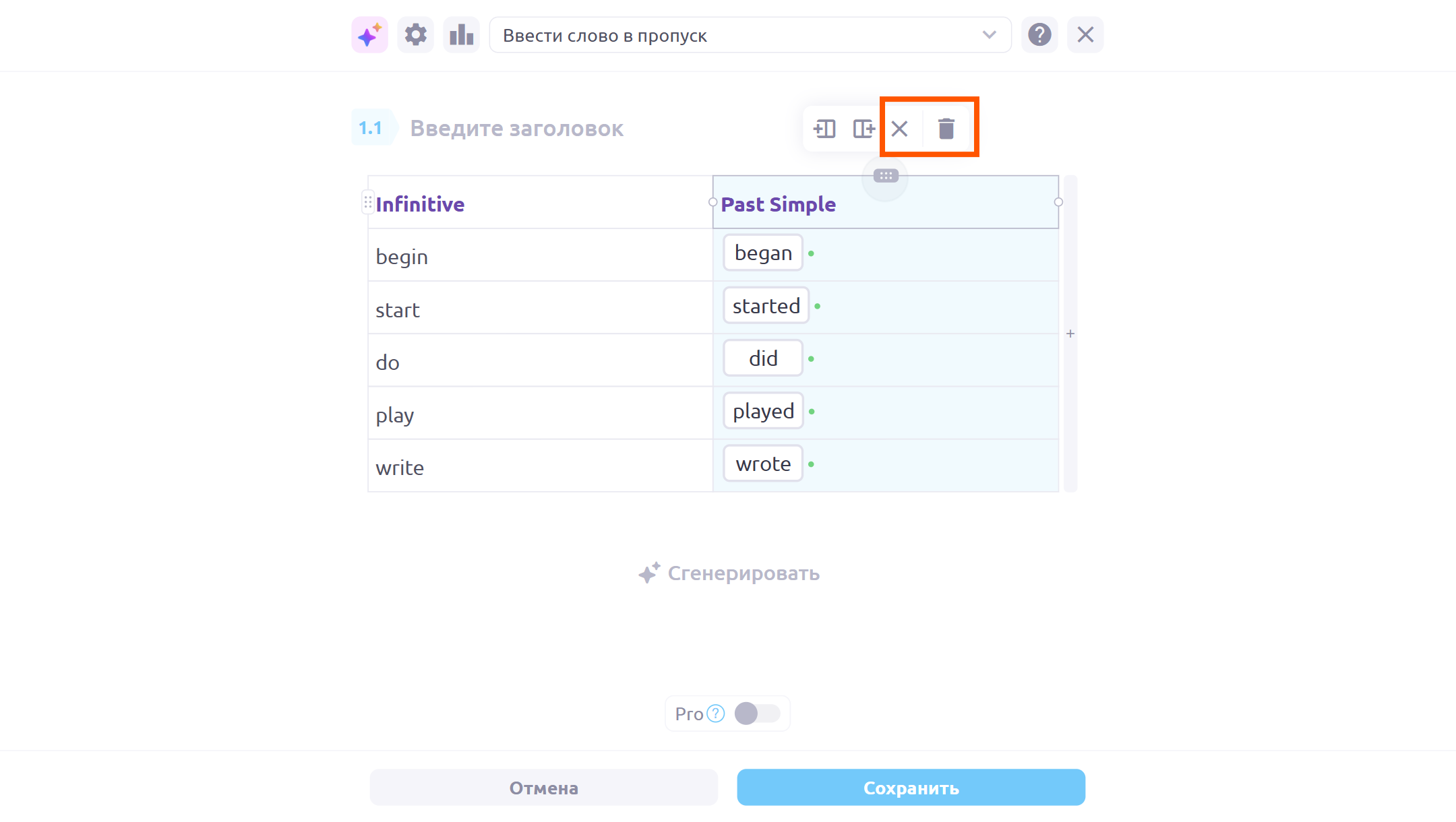Open the settings gear icon
1456x822 pixels.
click(415, 35)
